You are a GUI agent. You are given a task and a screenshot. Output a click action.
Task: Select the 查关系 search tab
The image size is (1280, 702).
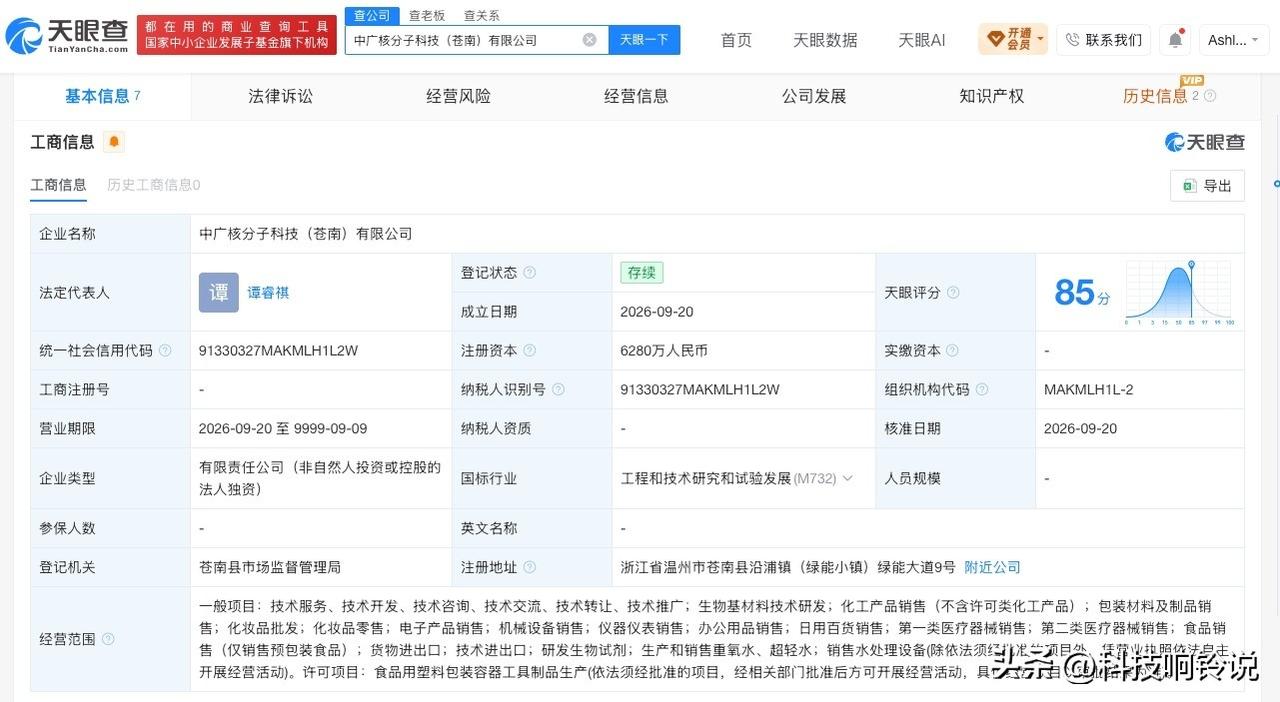click(x=482, y=15)
